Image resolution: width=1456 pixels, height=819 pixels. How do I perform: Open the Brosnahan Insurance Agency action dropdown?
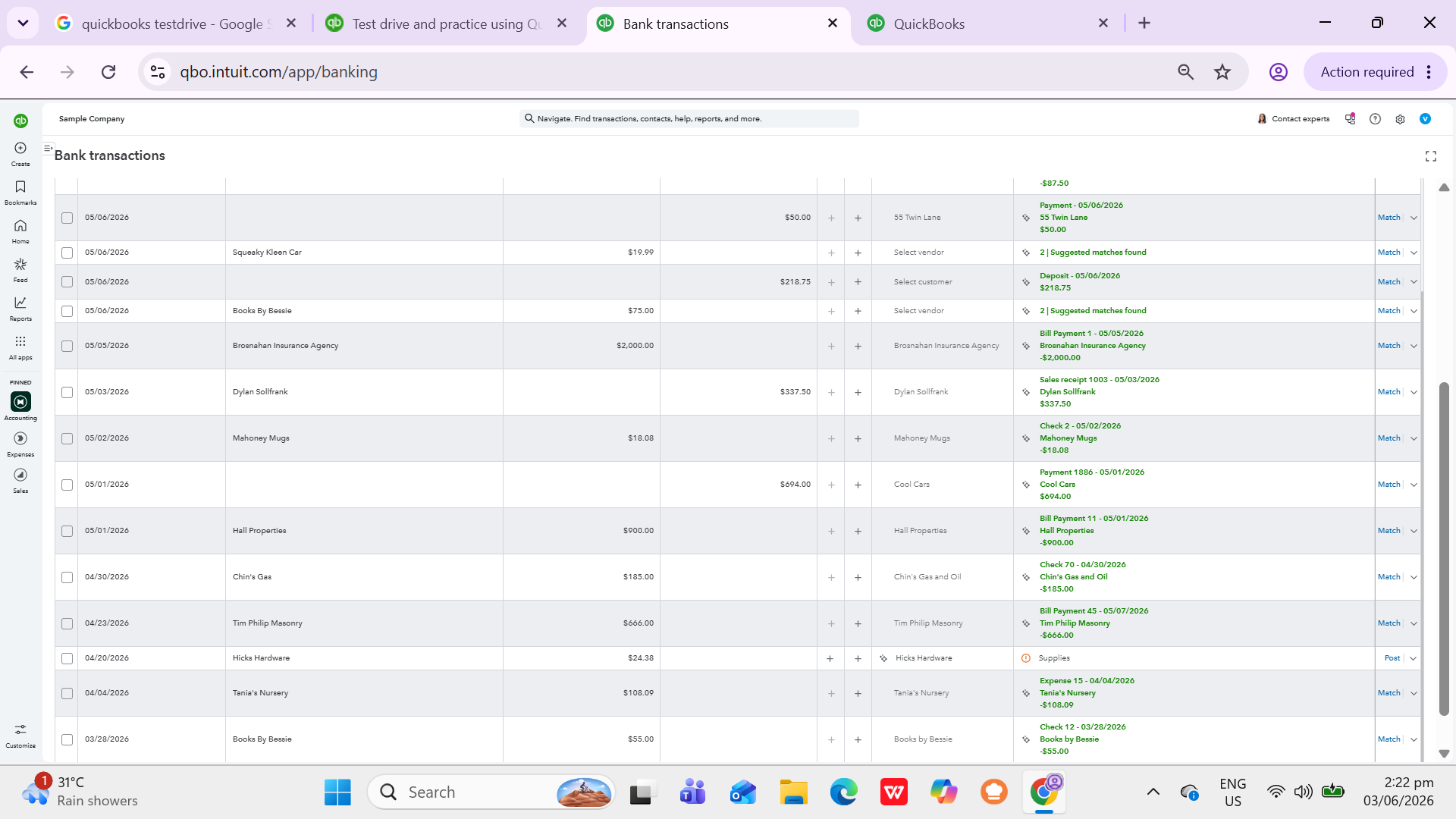[x=1414, y=346]
